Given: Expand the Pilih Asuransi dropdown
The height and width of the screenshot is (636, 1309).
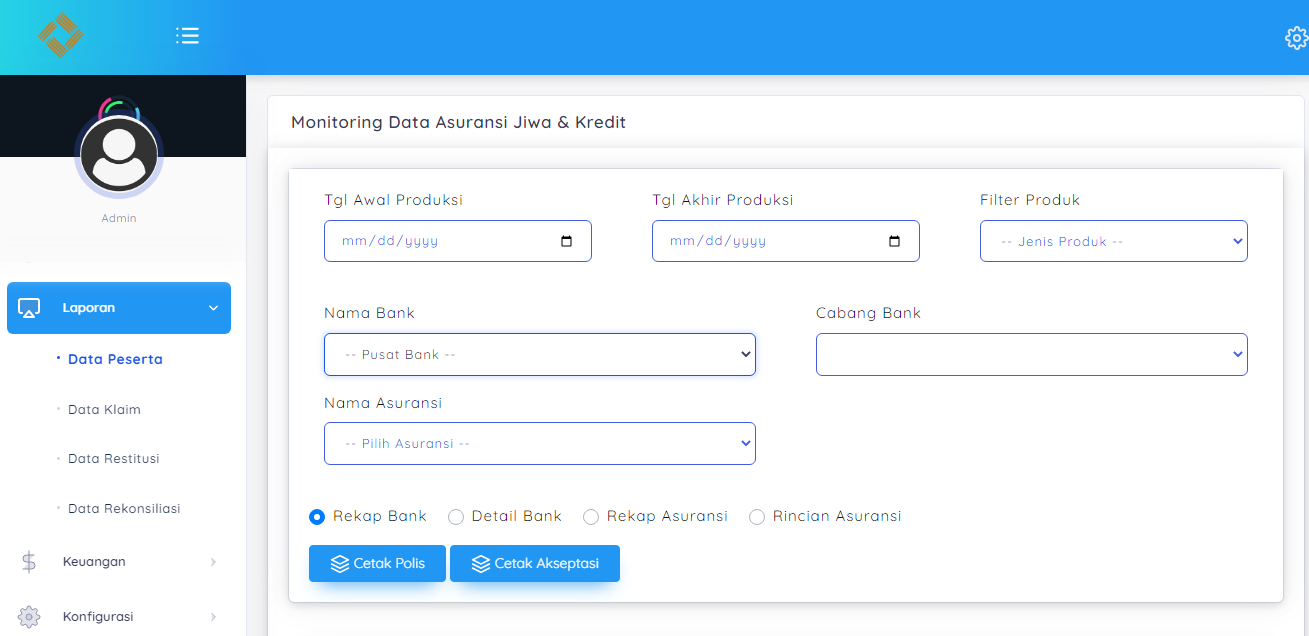Looking at the screenshot, I should [539, 444].
